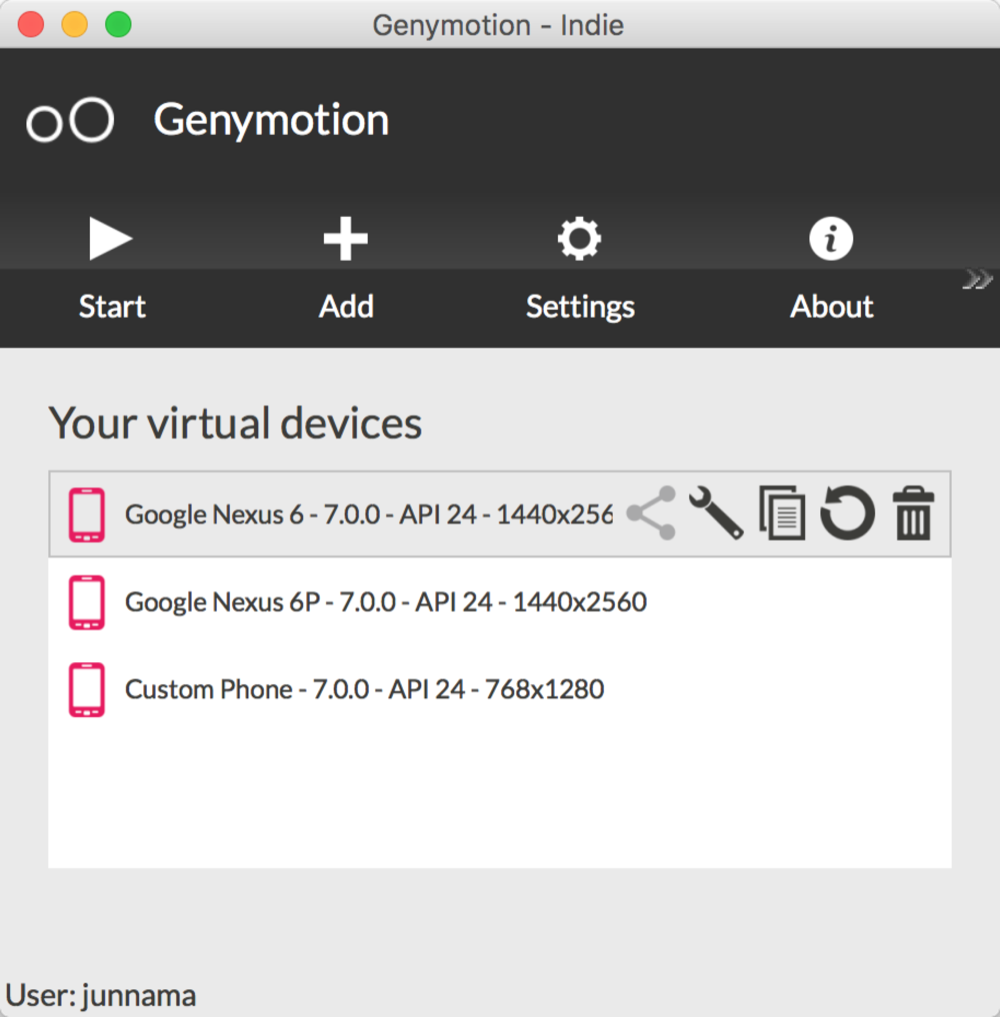1000x1017 pixels.
Task: Click the Genymotion logo circles
Action: [70, 120]
